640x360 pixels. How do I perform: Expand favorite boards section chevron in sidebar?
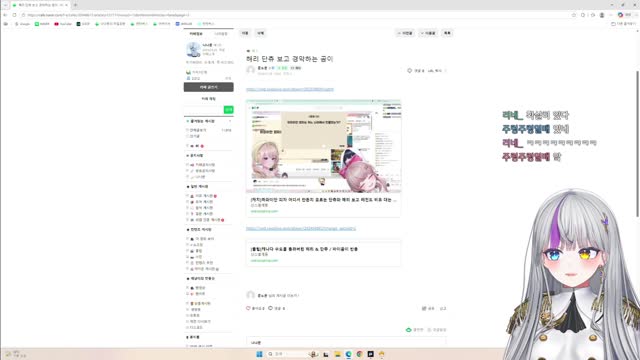230,121
